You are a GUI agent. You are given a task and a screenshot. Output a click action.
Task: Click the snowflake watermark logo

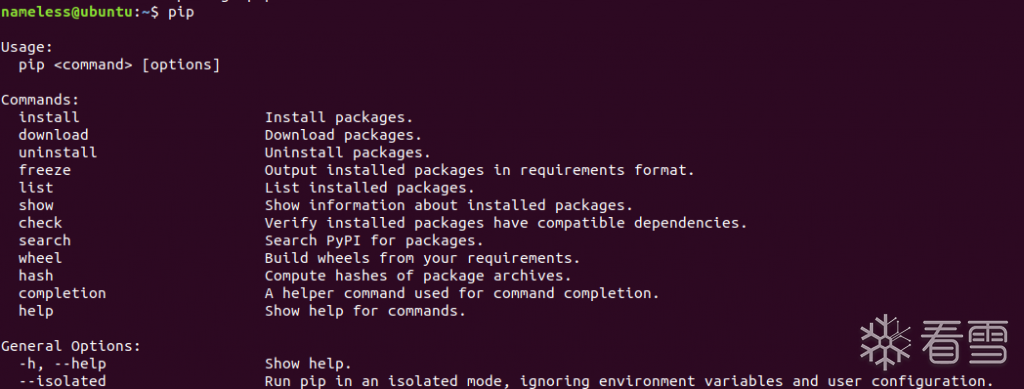886,343
